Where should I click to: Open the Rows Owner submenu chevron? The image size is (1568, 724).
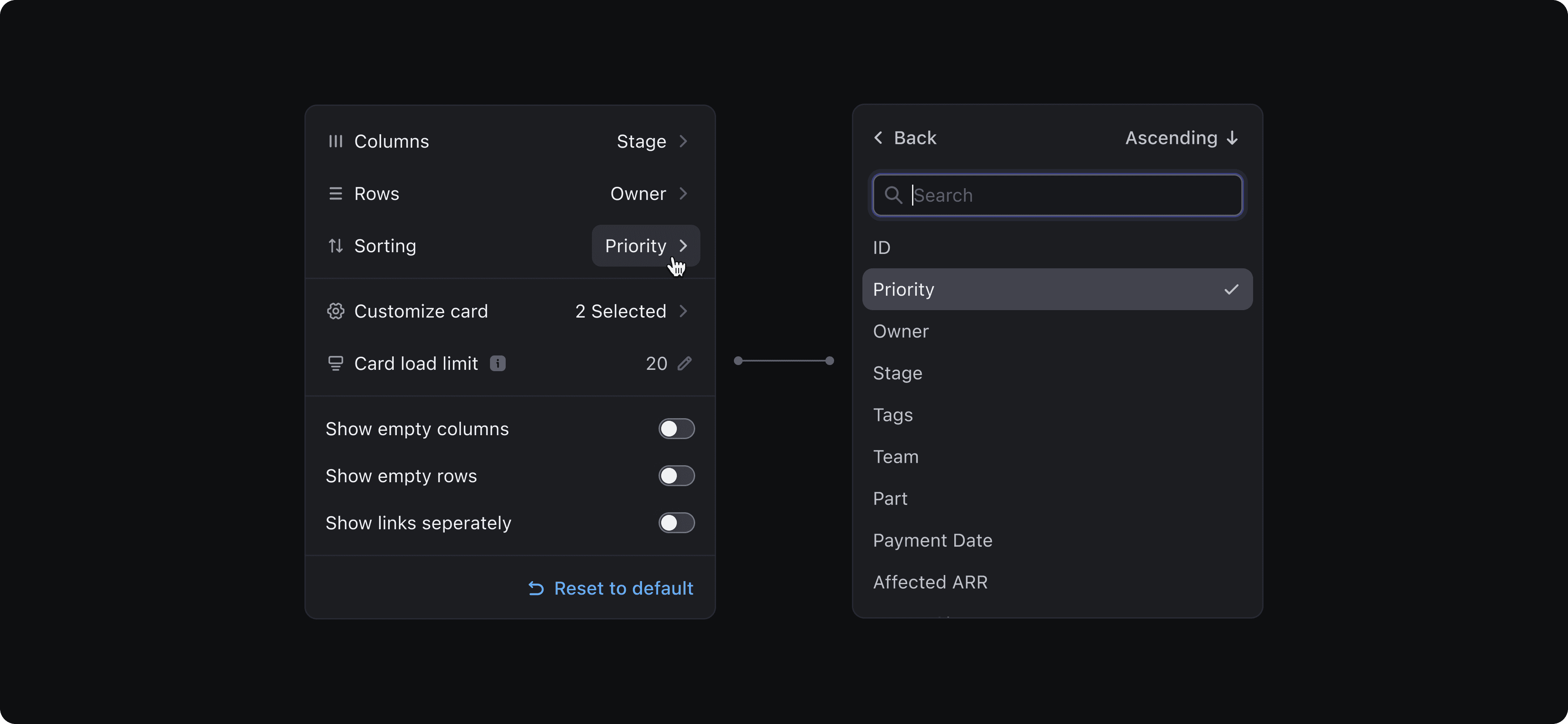(683, 194)
